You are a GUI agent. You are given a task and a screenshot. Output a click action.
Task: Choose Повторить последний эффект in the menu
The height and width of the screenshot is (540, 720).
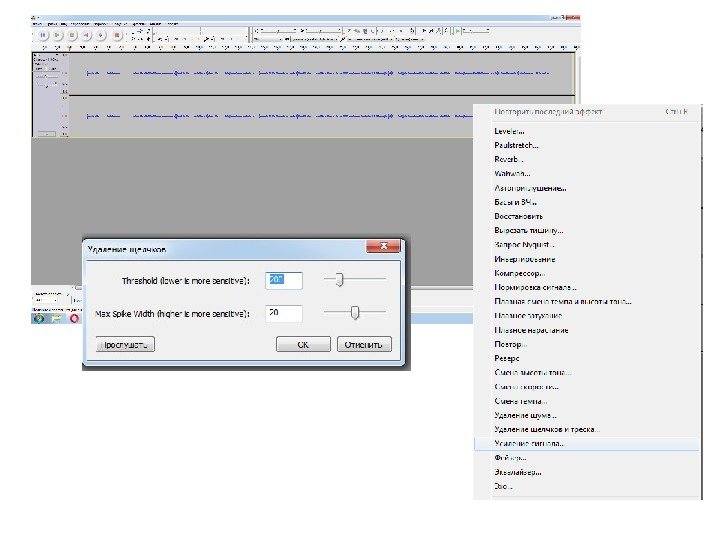pyautogui.click(x=587, y=112)
